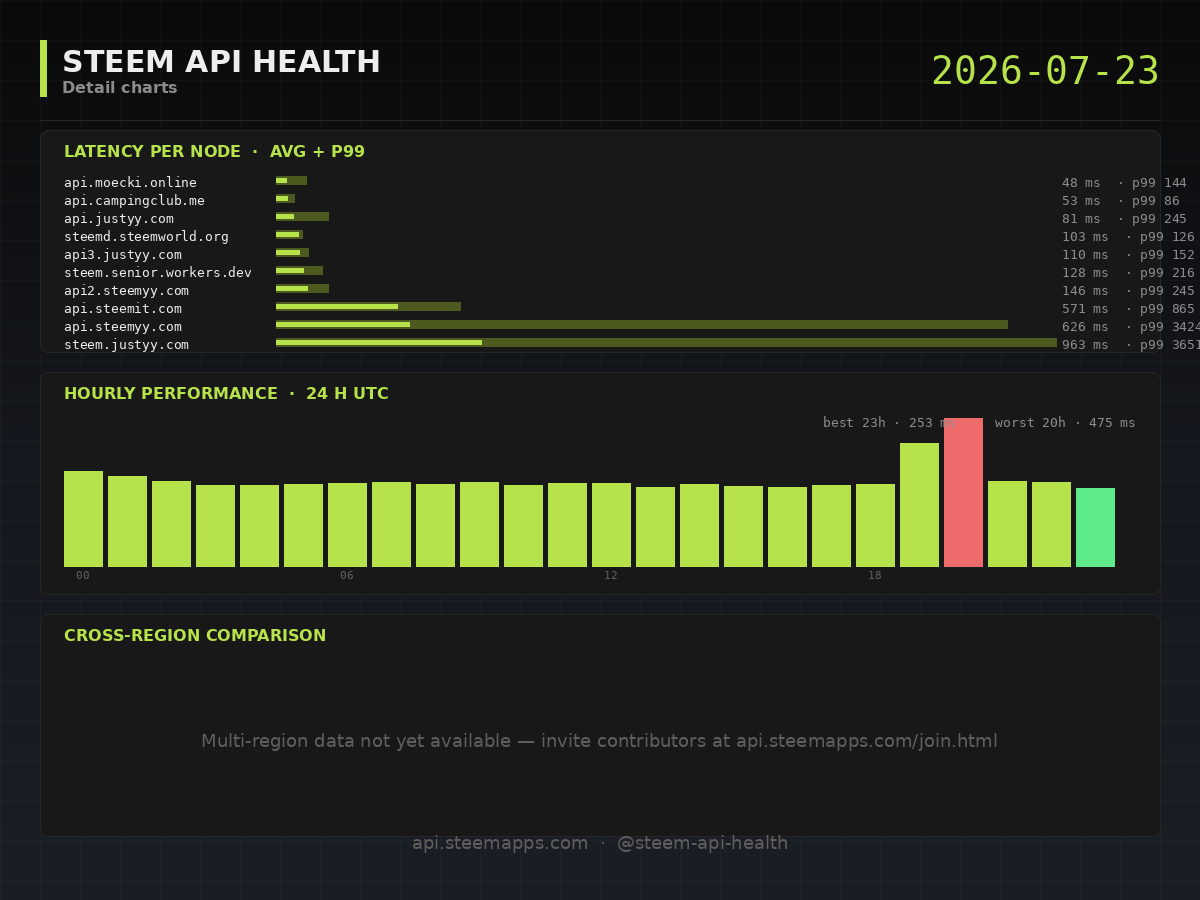Click the bright green best-hour bar
This screenshot has width=1200, height=900.
[1095, 527]
